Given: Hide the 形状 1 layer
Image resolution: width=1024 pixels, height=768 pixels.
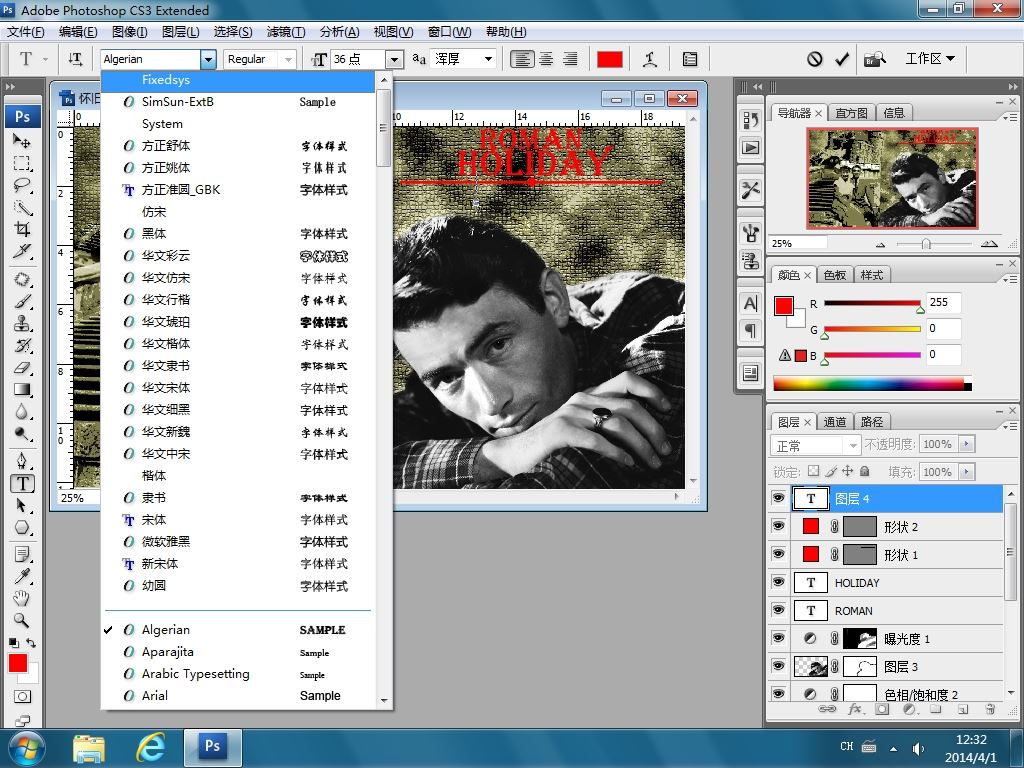Looking at the screenshot, I should coord(778,554).
